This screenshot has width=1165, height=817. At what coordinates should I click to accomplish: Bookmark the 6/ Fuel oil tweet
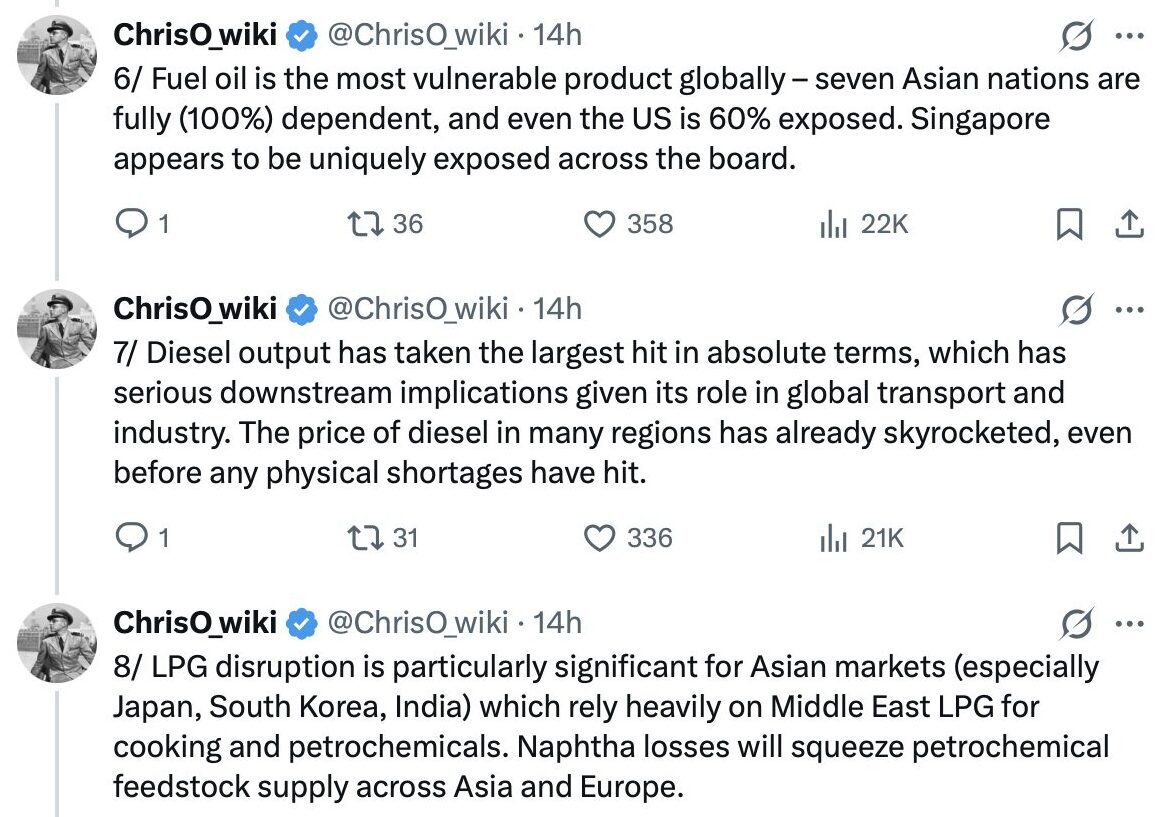(1069, 224)
